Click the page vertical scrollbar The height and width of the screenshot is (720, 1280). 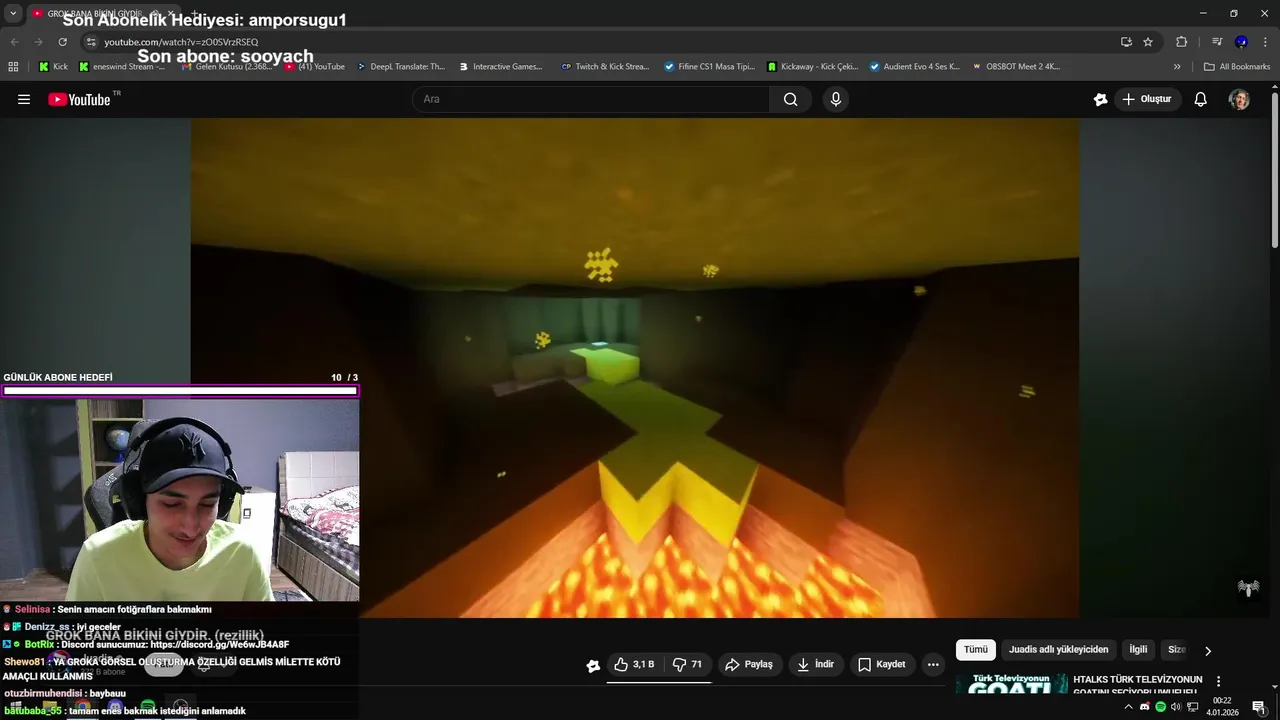tap(1274, 170)
